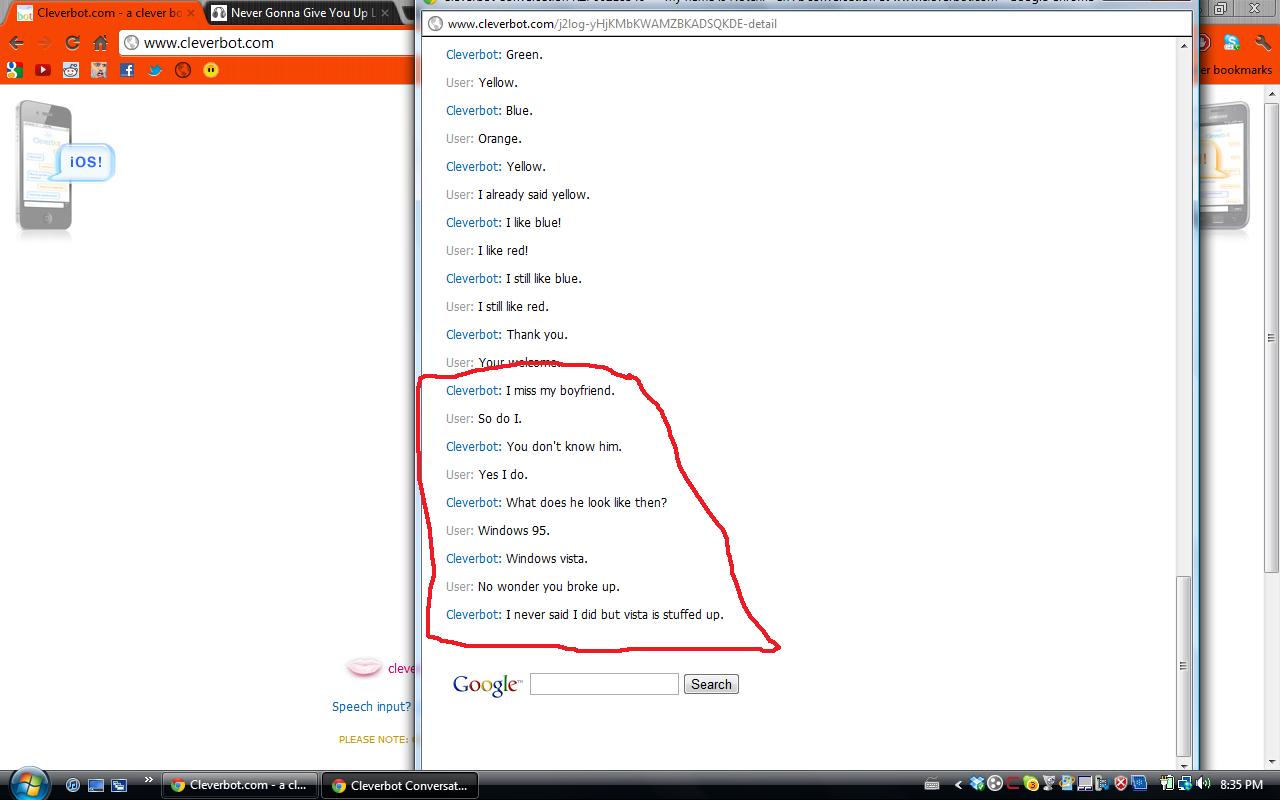Click the reload page button
Image resolution: width=1280 pixels, height=800 pixels.
pos(72,43)
